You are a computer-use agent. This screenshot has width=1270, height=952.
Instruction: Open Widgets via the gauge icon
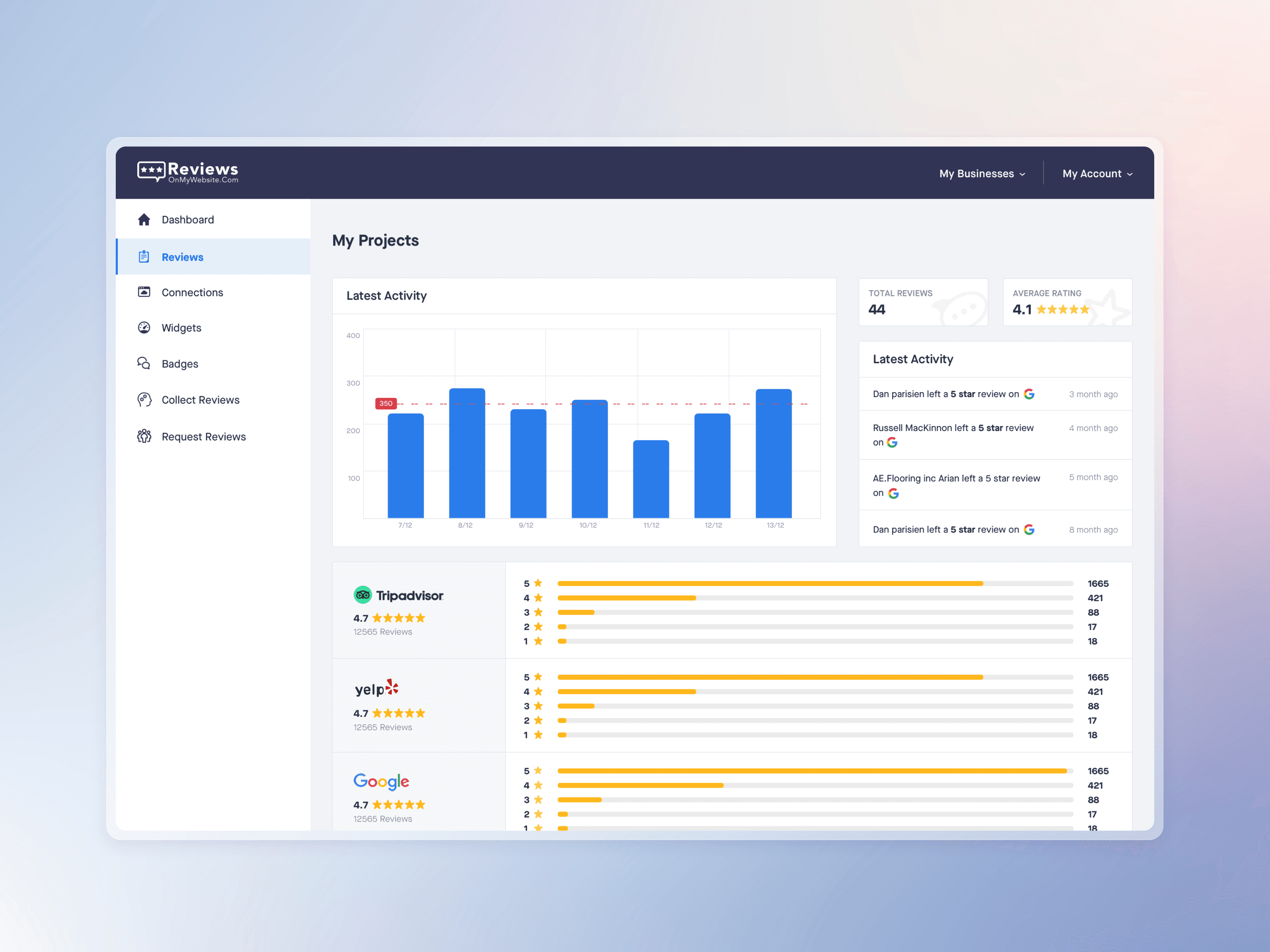coord(144,328)
